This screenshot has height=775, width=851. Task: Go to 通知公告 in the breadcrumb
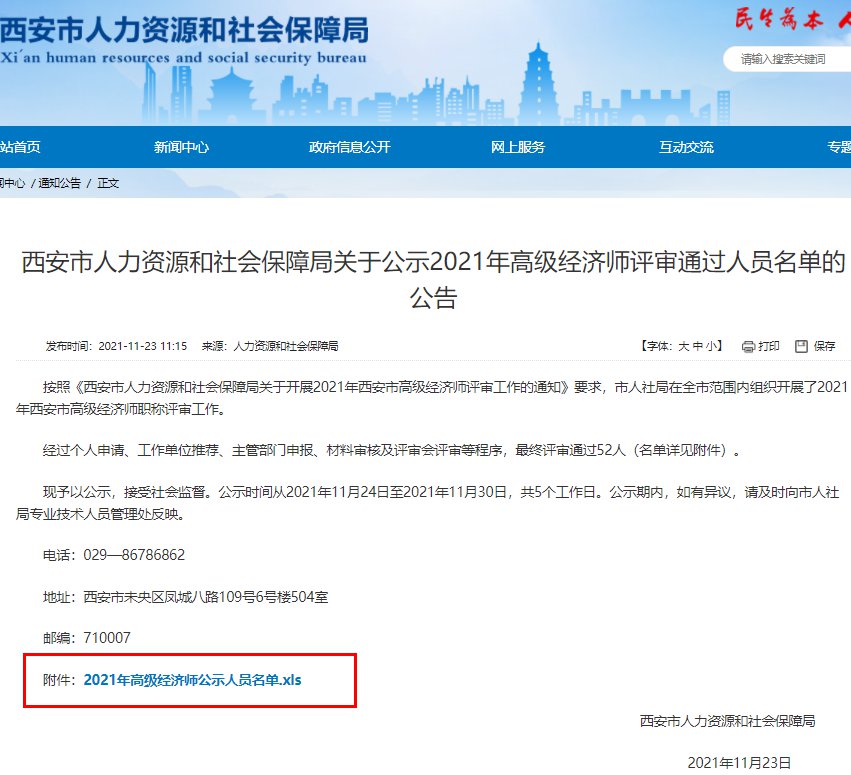click(59, 183)
